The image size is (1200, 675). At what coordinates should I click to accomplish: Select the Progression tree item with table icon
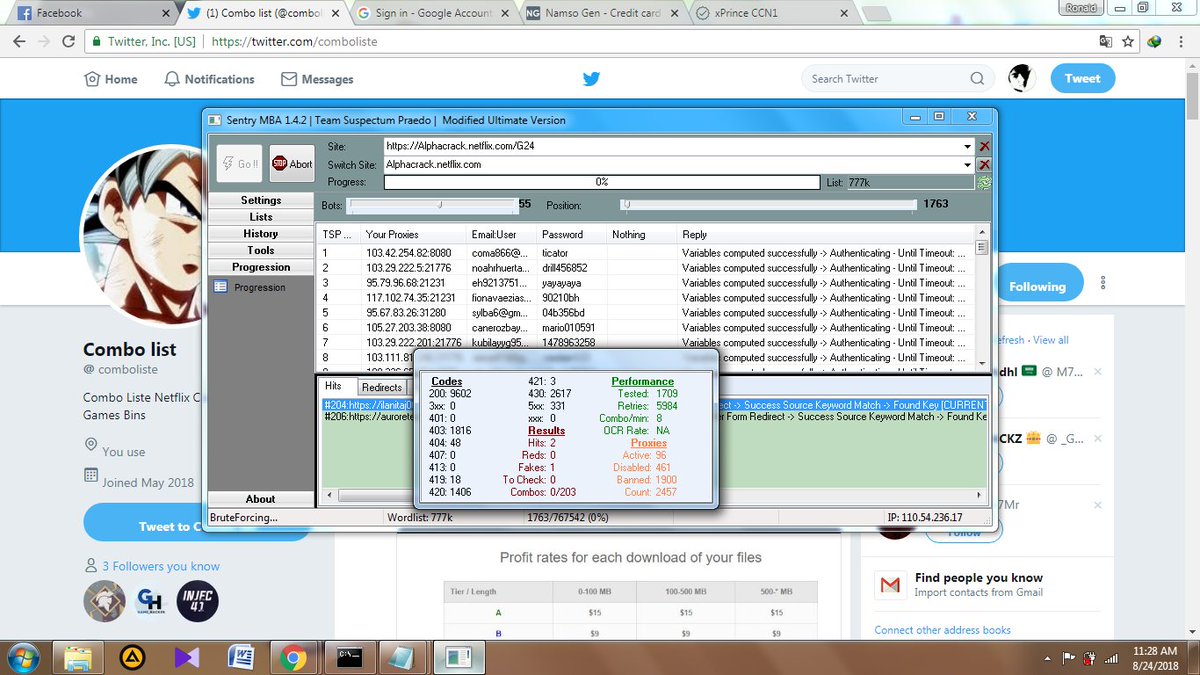coord(250,288)
